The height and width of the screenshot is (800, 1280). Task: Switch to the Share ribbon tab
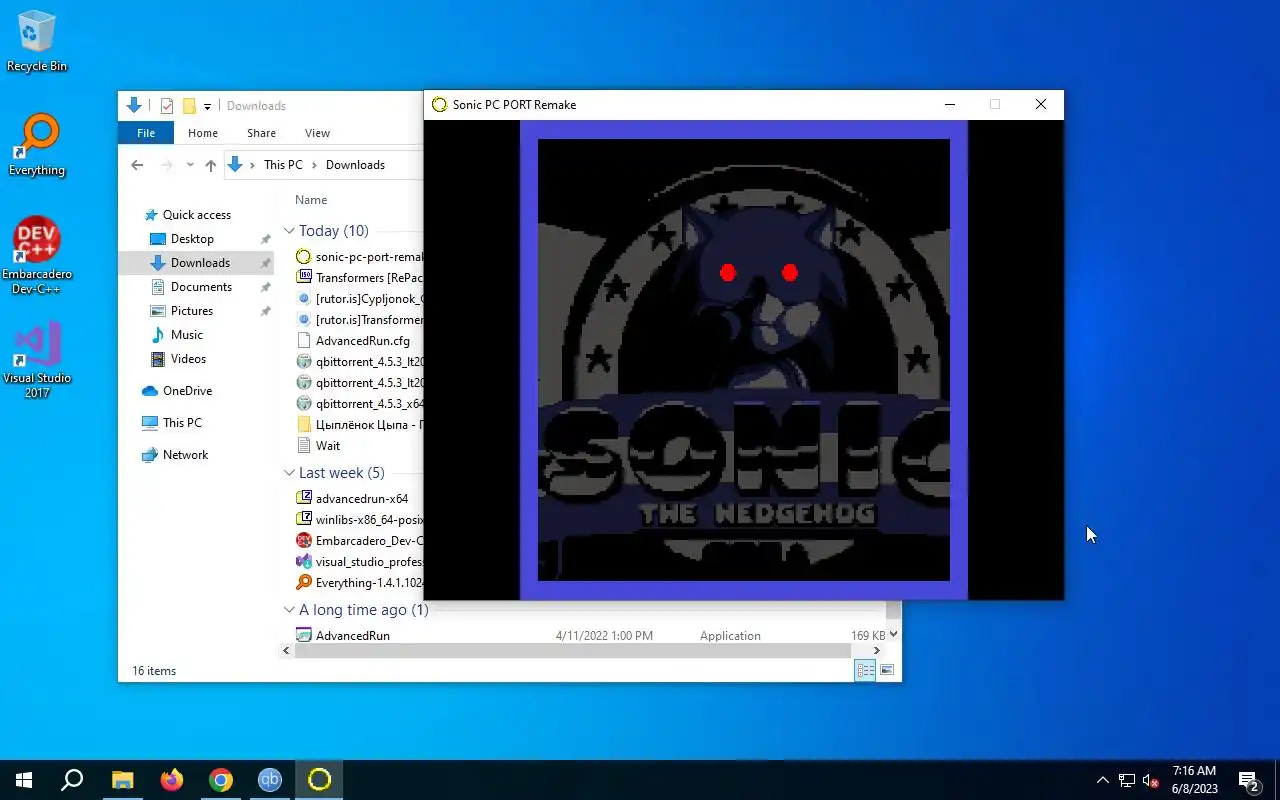[261, 133]
